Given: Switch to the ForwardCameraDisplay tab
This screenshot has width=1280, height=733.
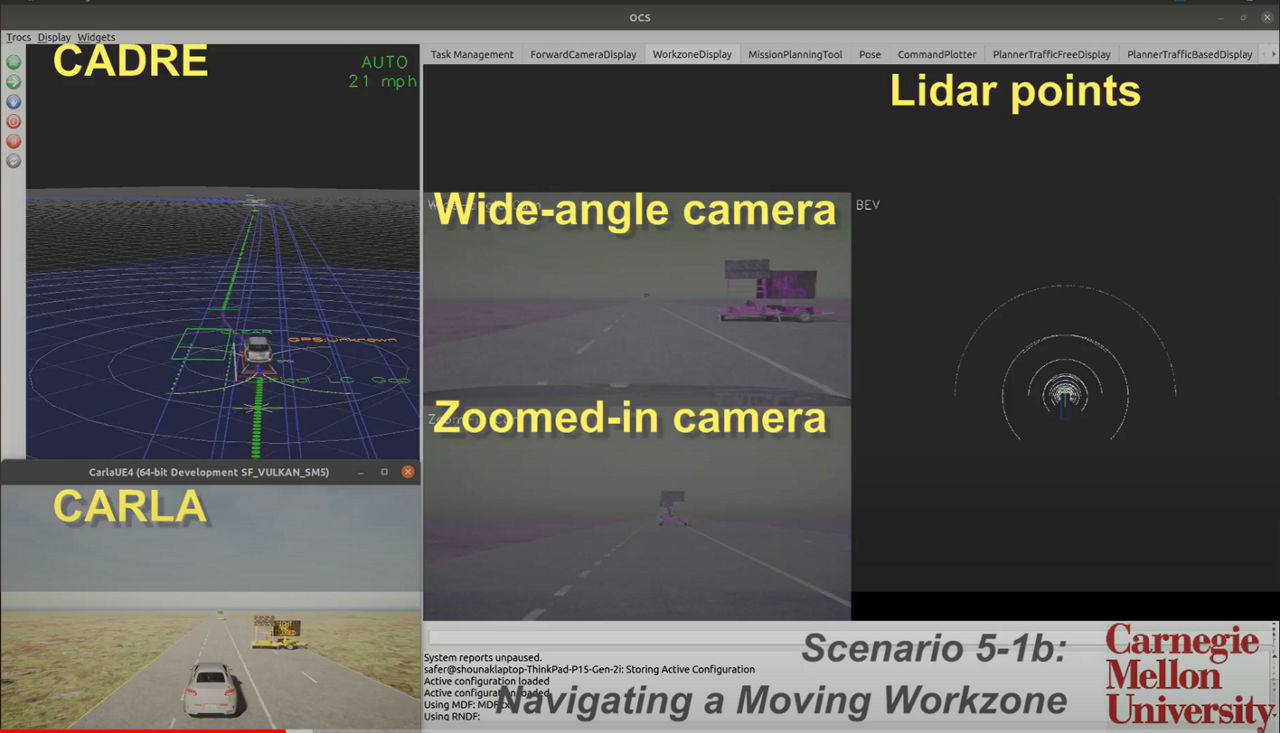Looking at the screenshot, I should [583, 54].
